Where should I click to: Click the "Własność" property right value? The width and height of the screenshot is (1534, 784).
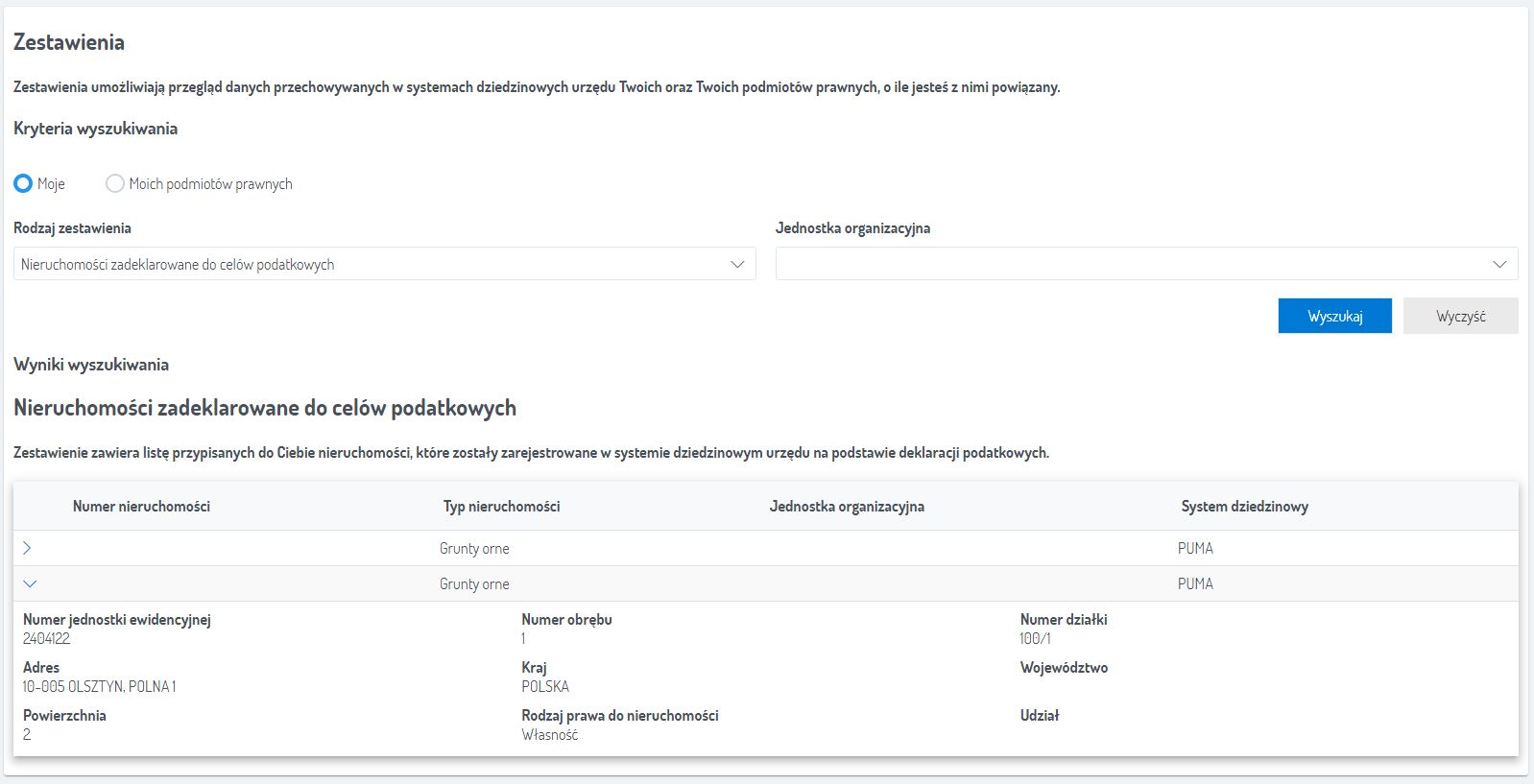tap(549, 735)
